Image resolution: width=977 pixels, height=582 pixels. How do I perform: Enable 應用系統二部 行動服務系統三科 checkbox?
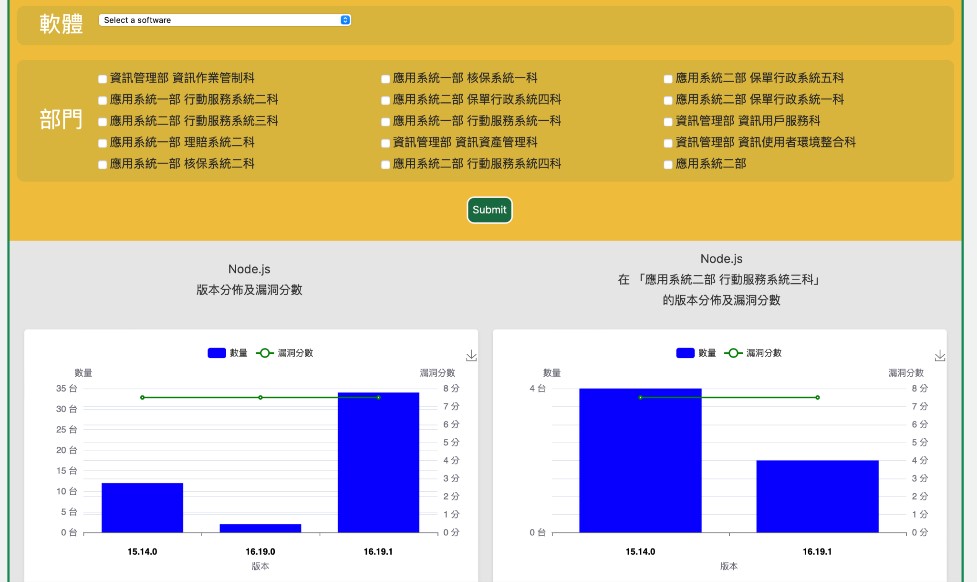coord(103,122)
